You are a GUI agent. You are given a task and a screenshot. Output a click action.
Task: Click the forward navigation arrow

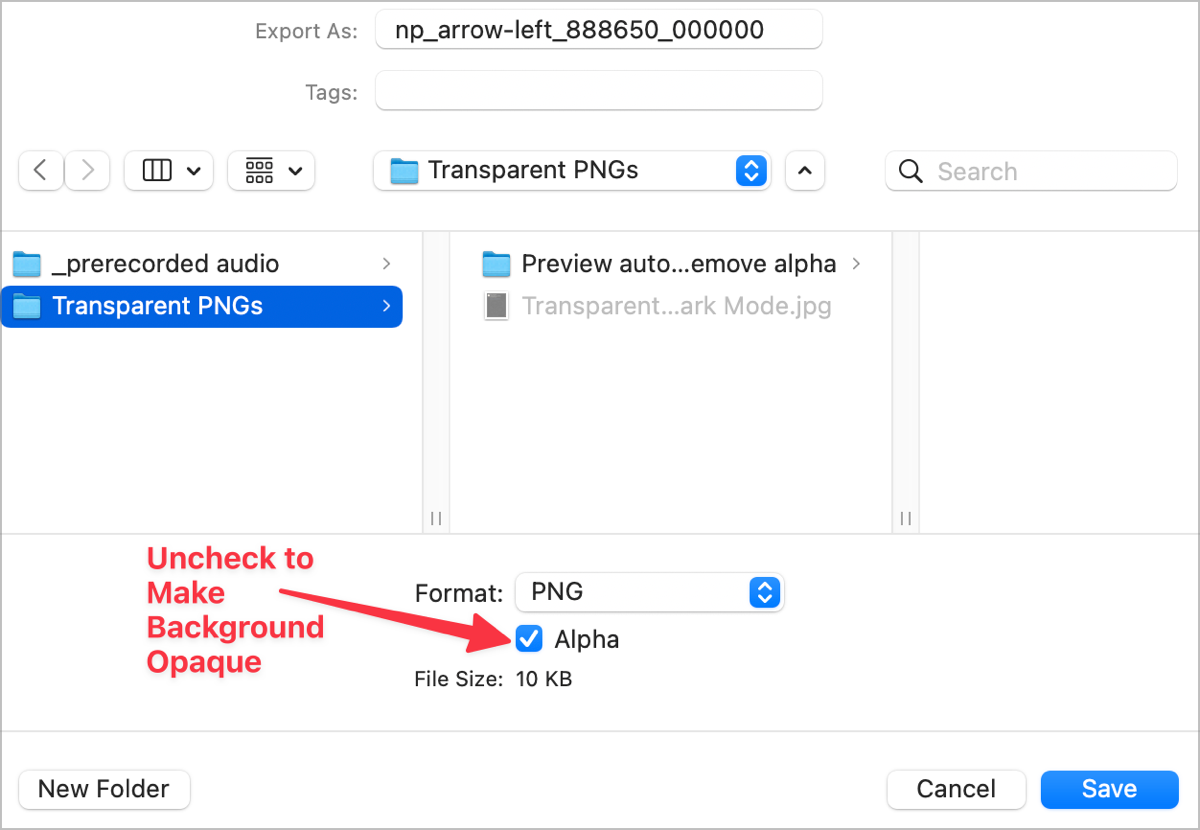pyautogui.click(x=88, y=171)
